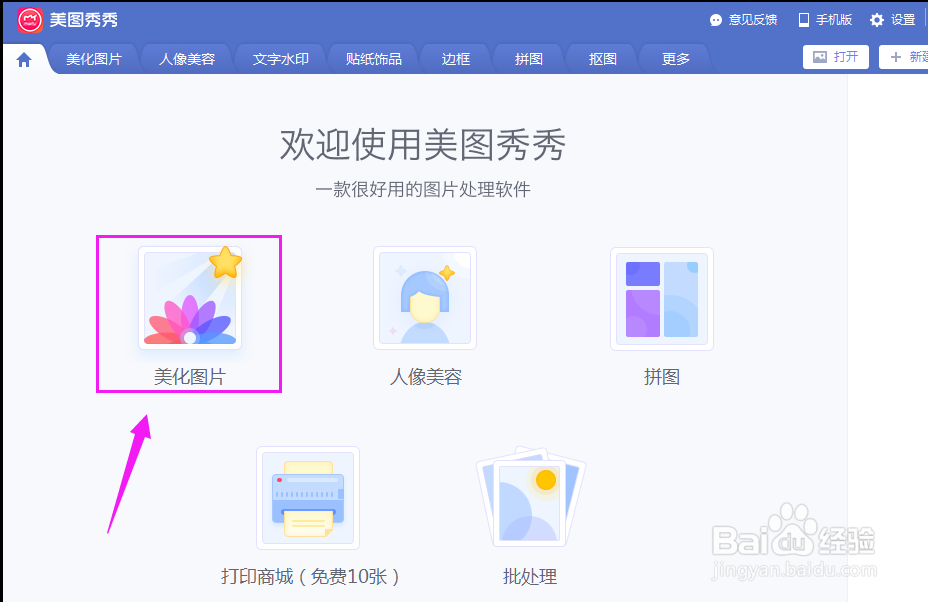Click the 打开 button
Screen dimensions: 928x602
pyautogui.click(x=836, y=57)
